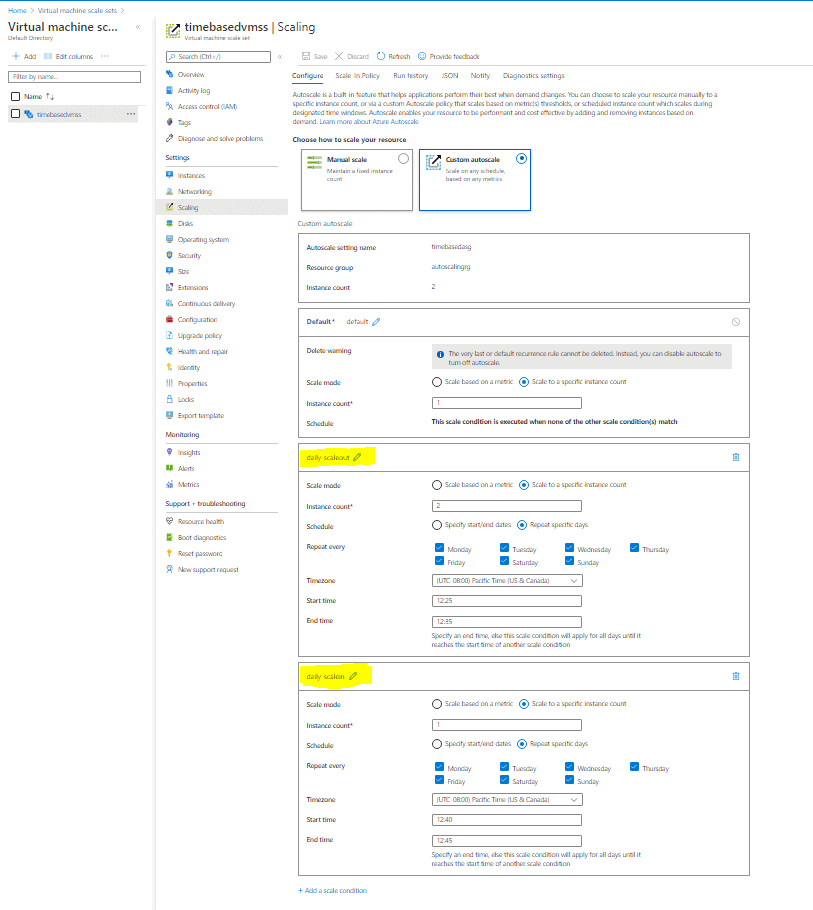Viewport: 813px width, 910px height.
Task: Open the Notify tab
Action: (x=480, y=75)
